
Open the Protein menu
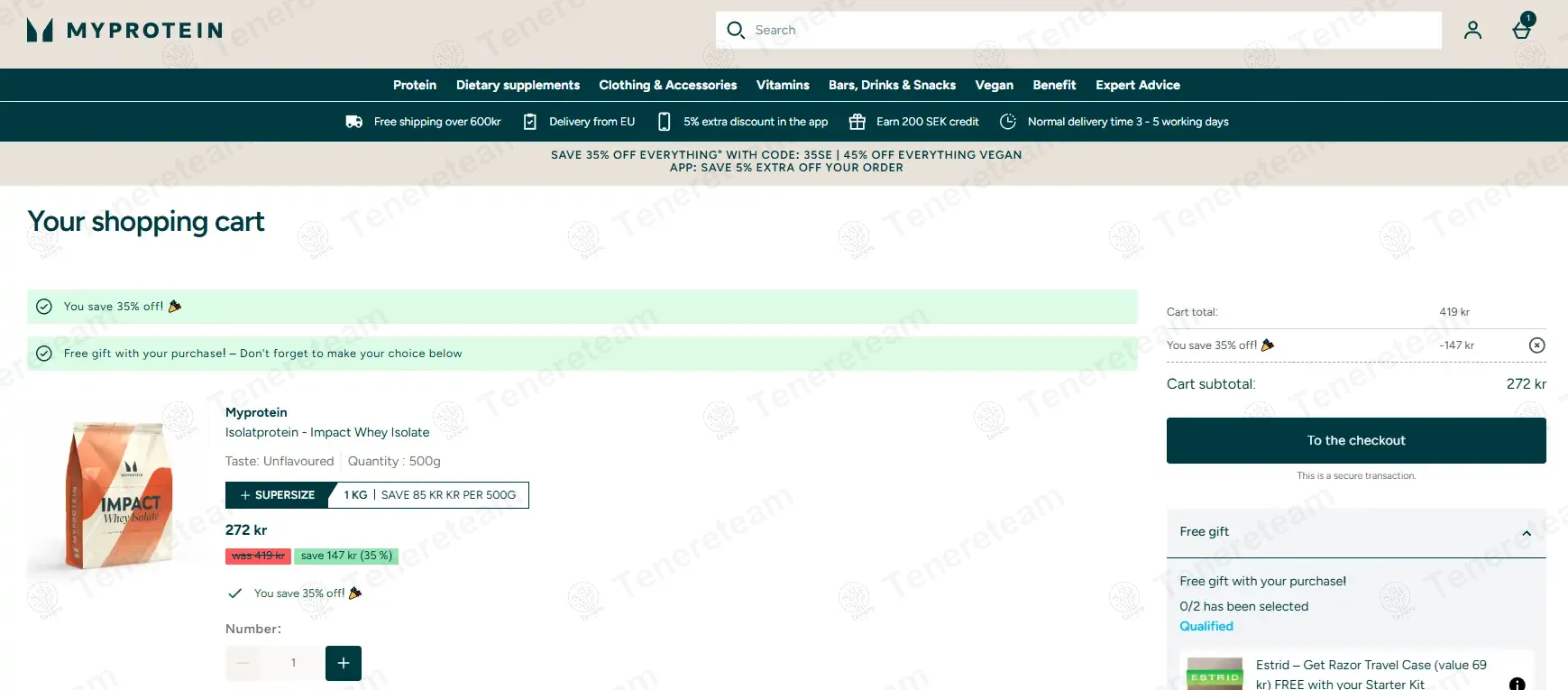pyautogui.click(x=415, y=85)
